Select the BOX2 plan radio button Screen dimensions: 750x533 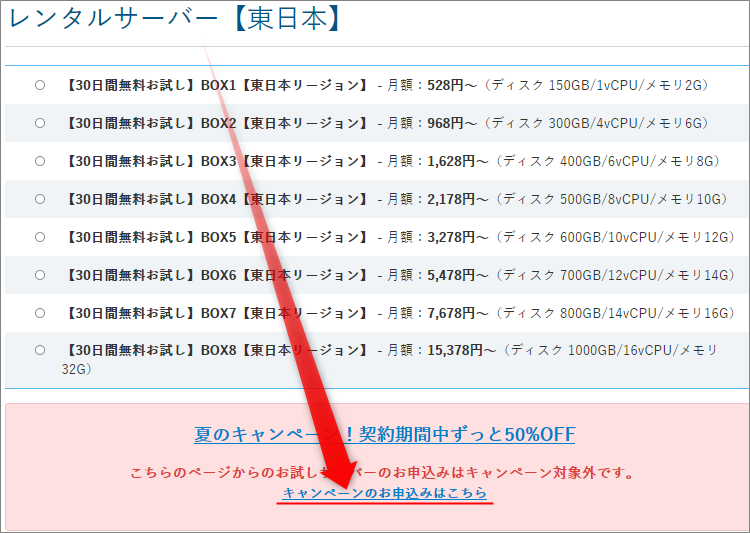tap(40, 123)
